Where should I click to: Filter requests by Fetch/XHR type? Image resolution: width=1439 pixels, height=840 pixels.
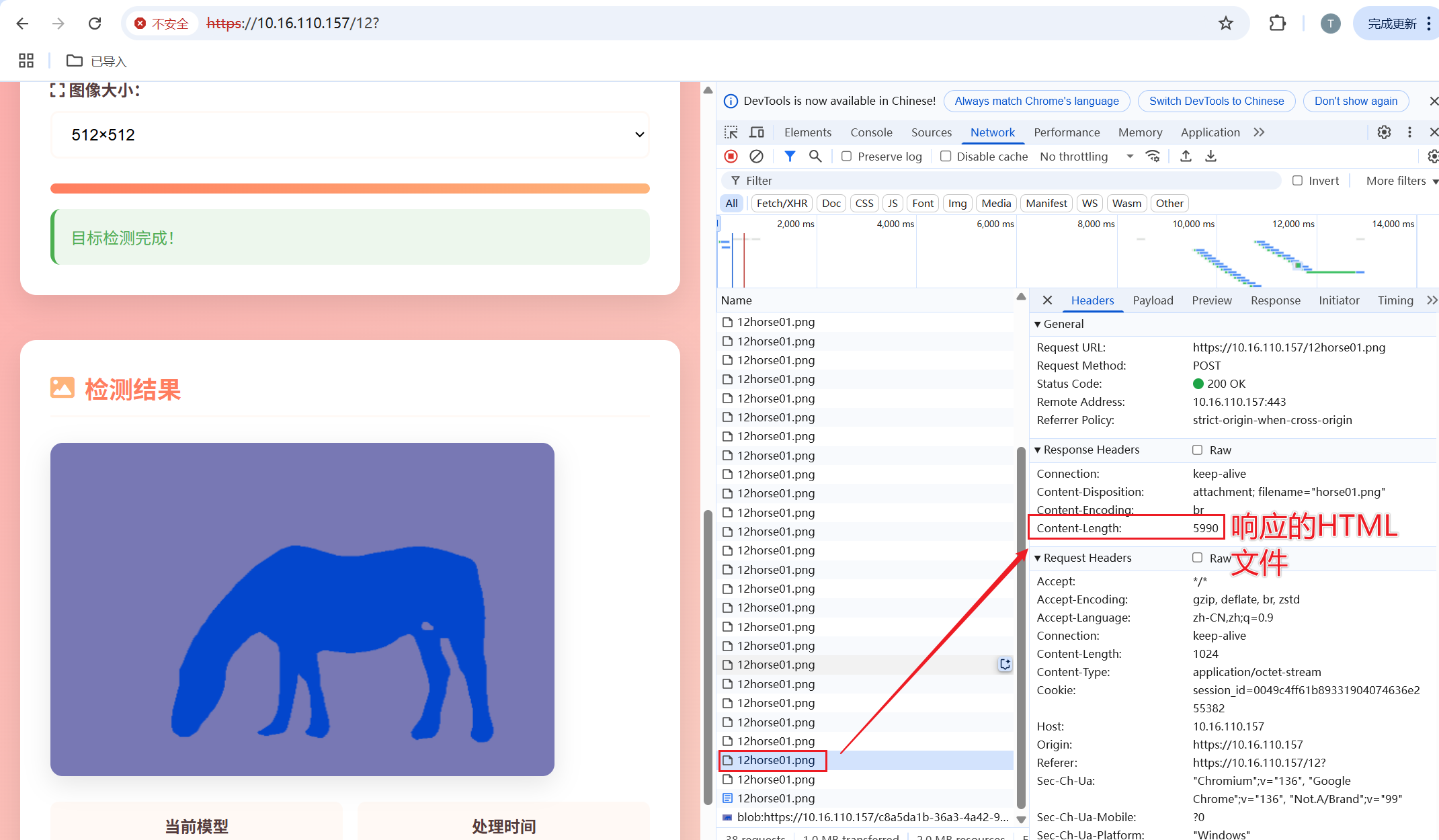(782, 203)
